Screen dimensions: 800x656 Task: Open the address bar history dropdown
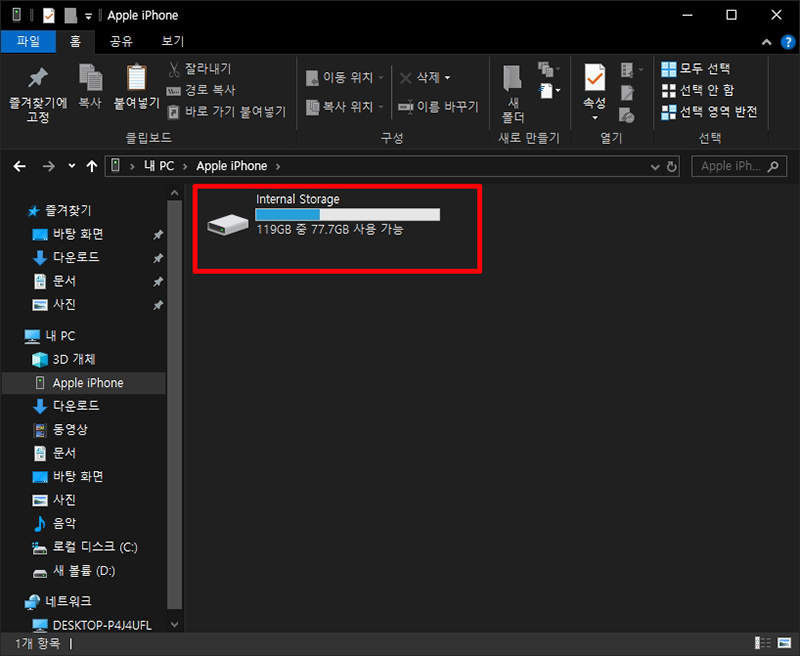(655, 167)
